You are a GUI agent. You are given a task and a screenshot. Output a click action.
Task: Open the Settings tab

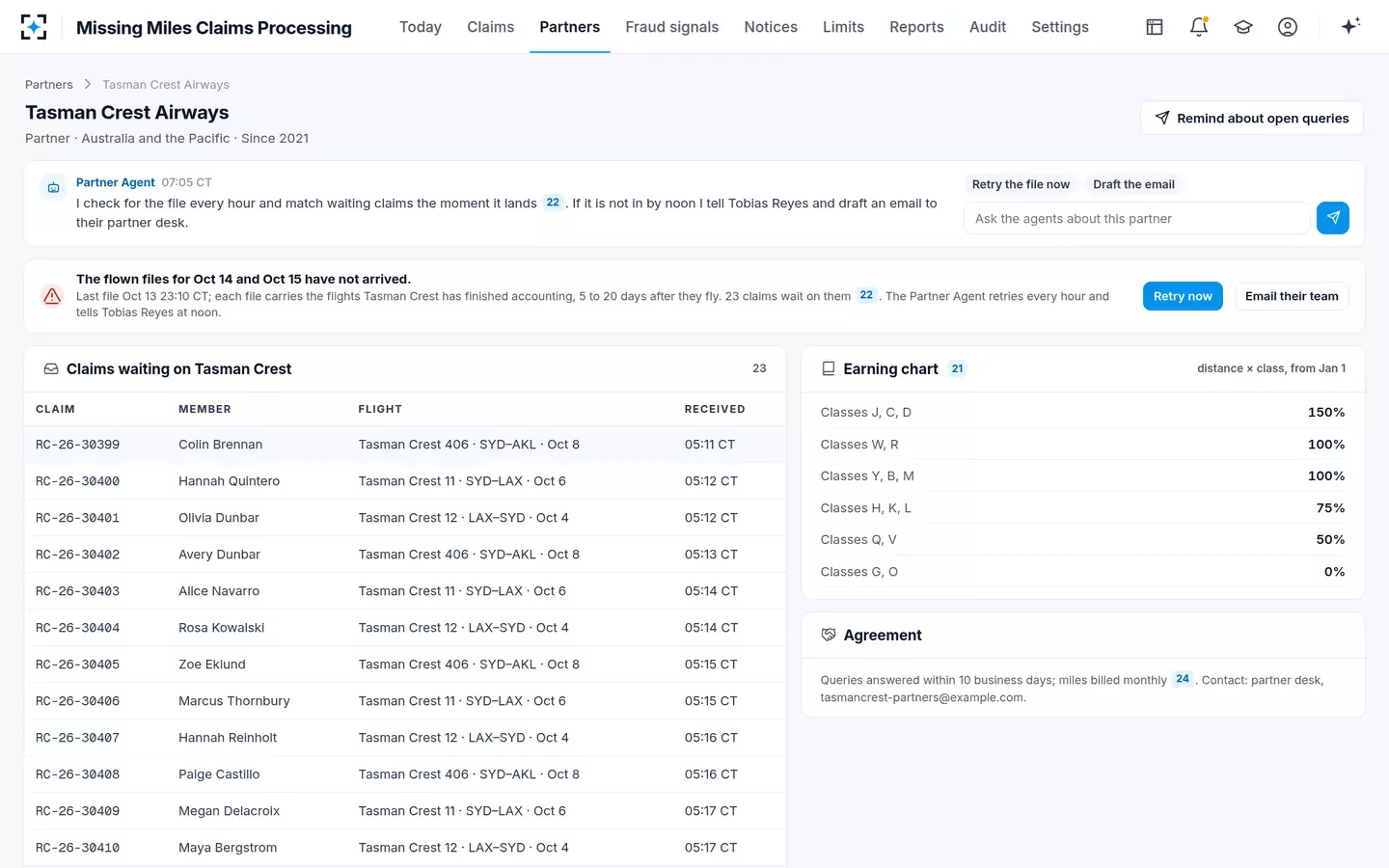click(1060, 27)
